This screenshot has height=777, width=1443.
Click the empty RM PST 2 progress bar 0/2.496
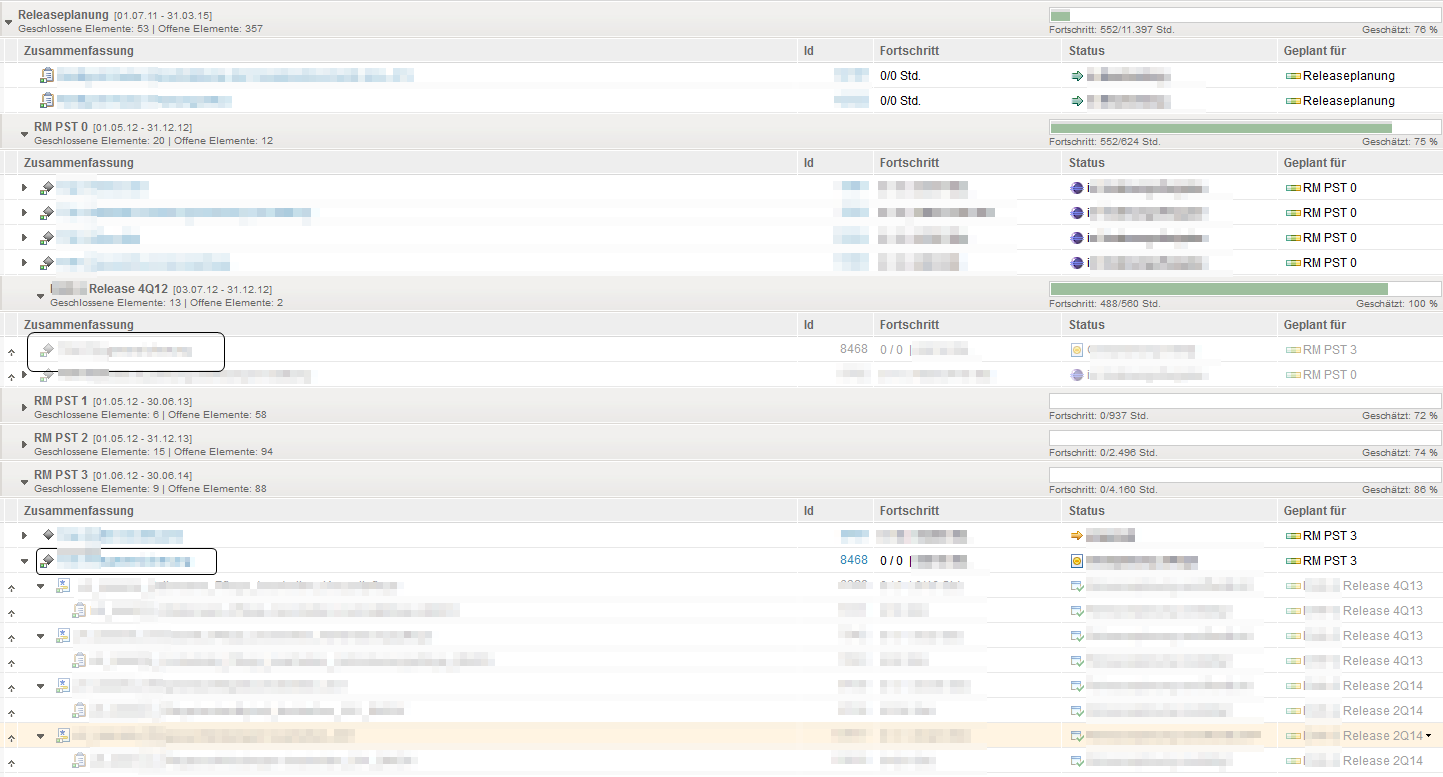[x=1244, y=438]
